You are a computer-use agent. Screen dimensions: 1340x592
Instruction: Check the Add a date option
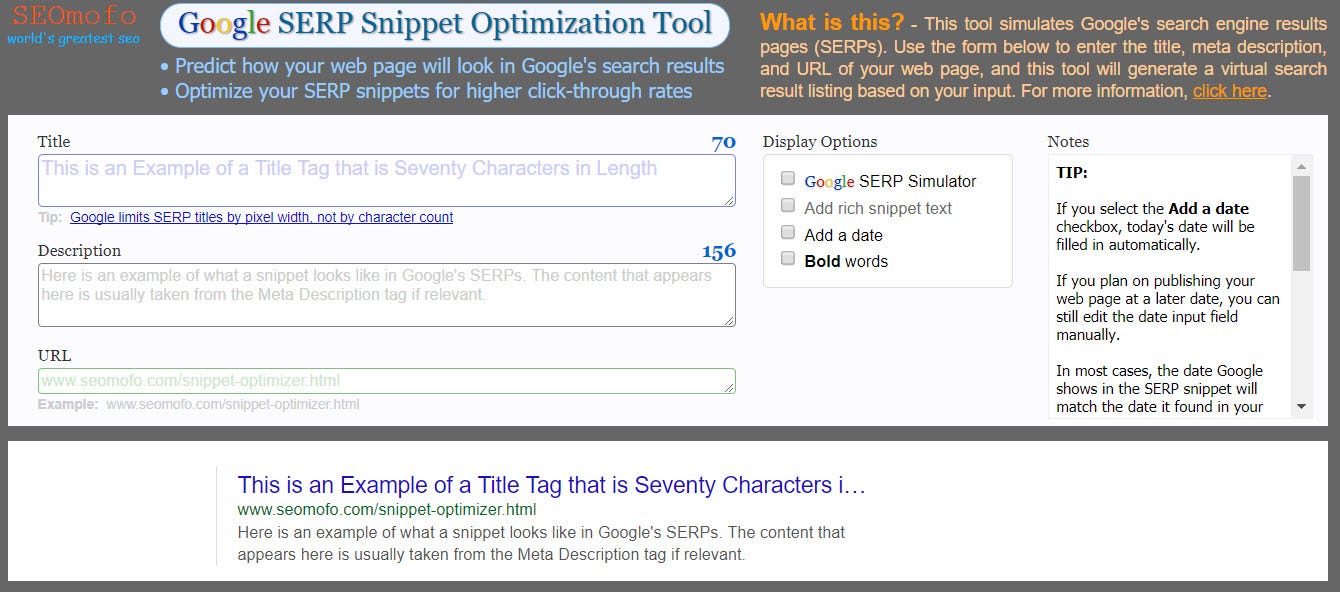tap(788, 233)
